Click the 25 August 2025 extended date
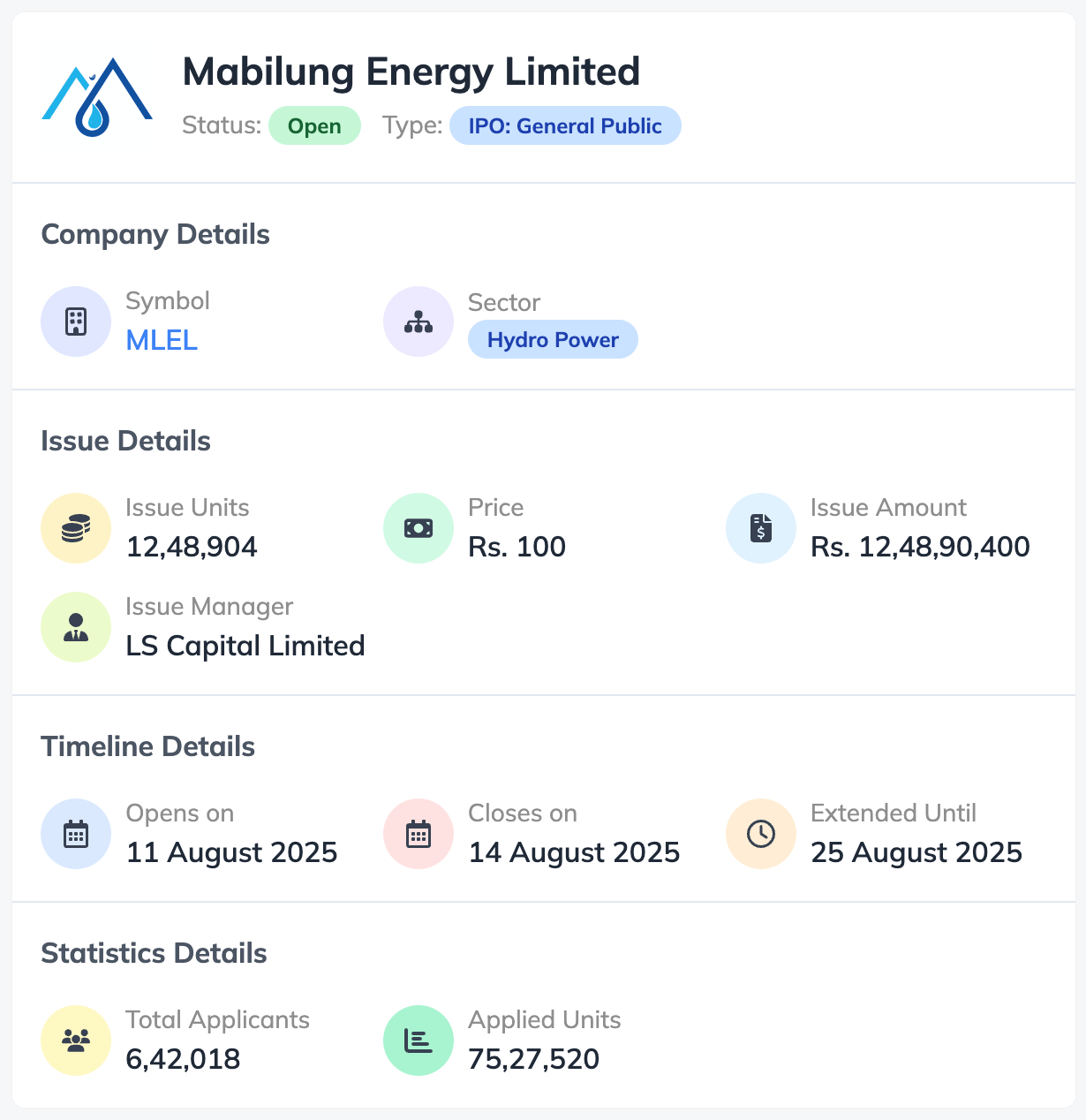 (916, 852)
